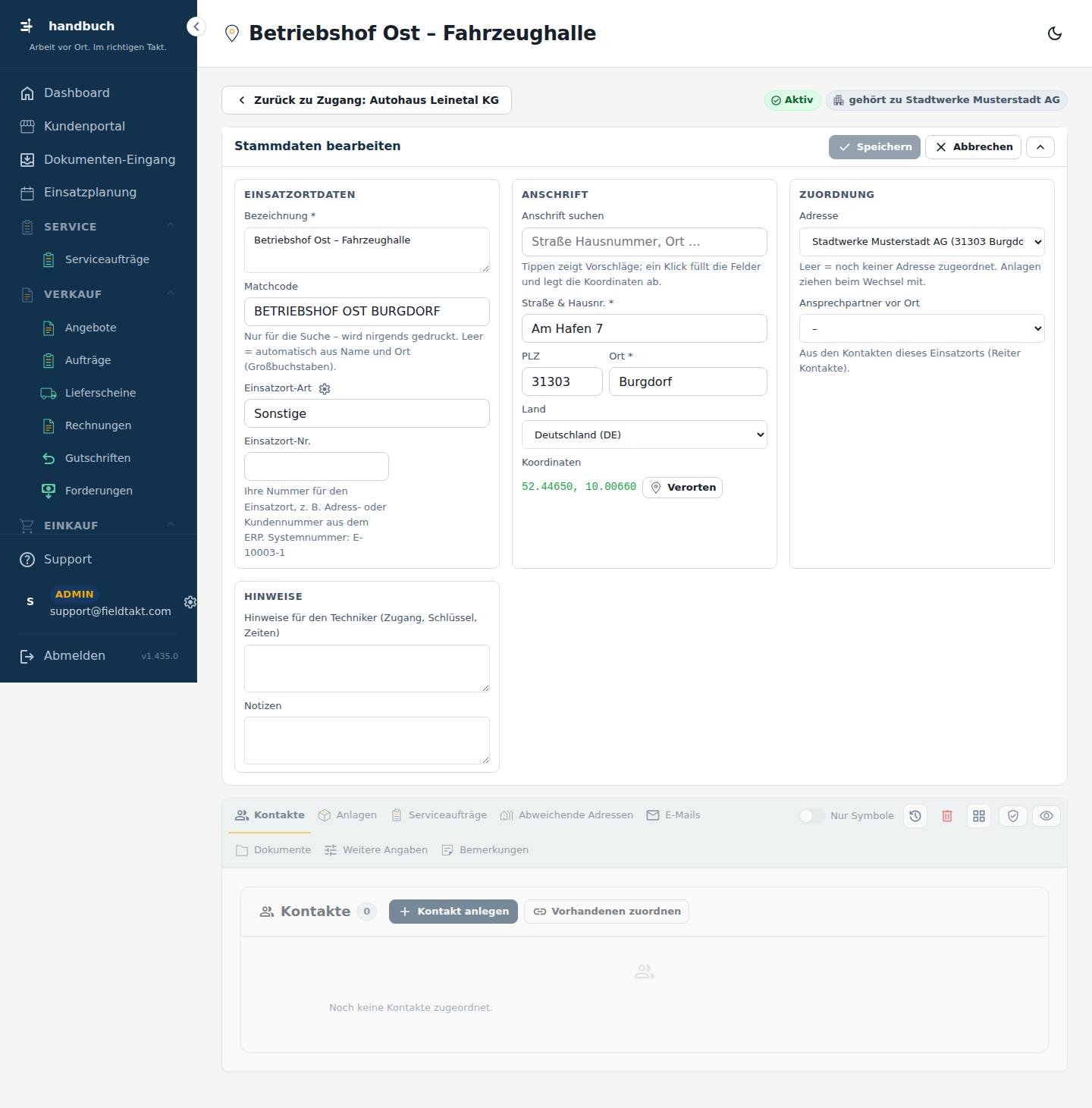Click the Verorten button
Viewport: 1092px width, 1108px height.
pos(682,488)
